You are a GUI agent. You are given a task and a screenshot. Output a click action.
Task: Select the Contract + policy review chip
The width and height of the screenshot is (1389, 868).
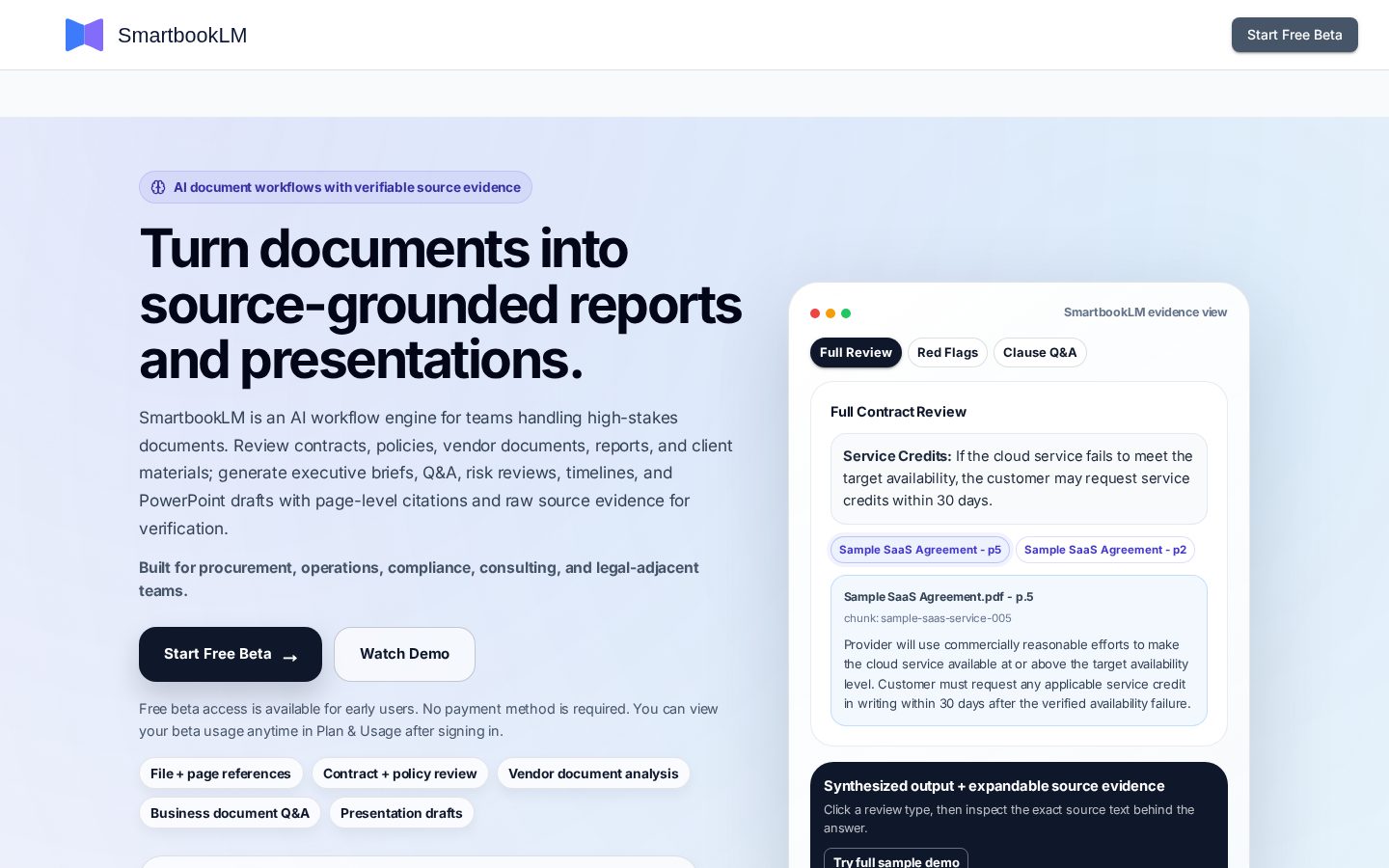click(x=400, y=773)
